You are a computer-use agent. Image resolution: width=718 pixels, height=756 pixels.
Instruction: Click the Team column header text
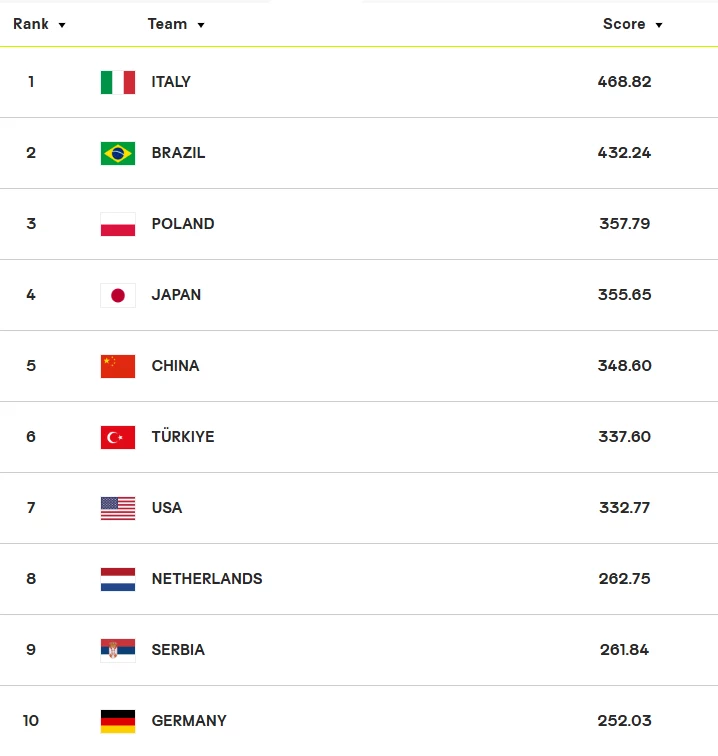[x=167, y=24]
